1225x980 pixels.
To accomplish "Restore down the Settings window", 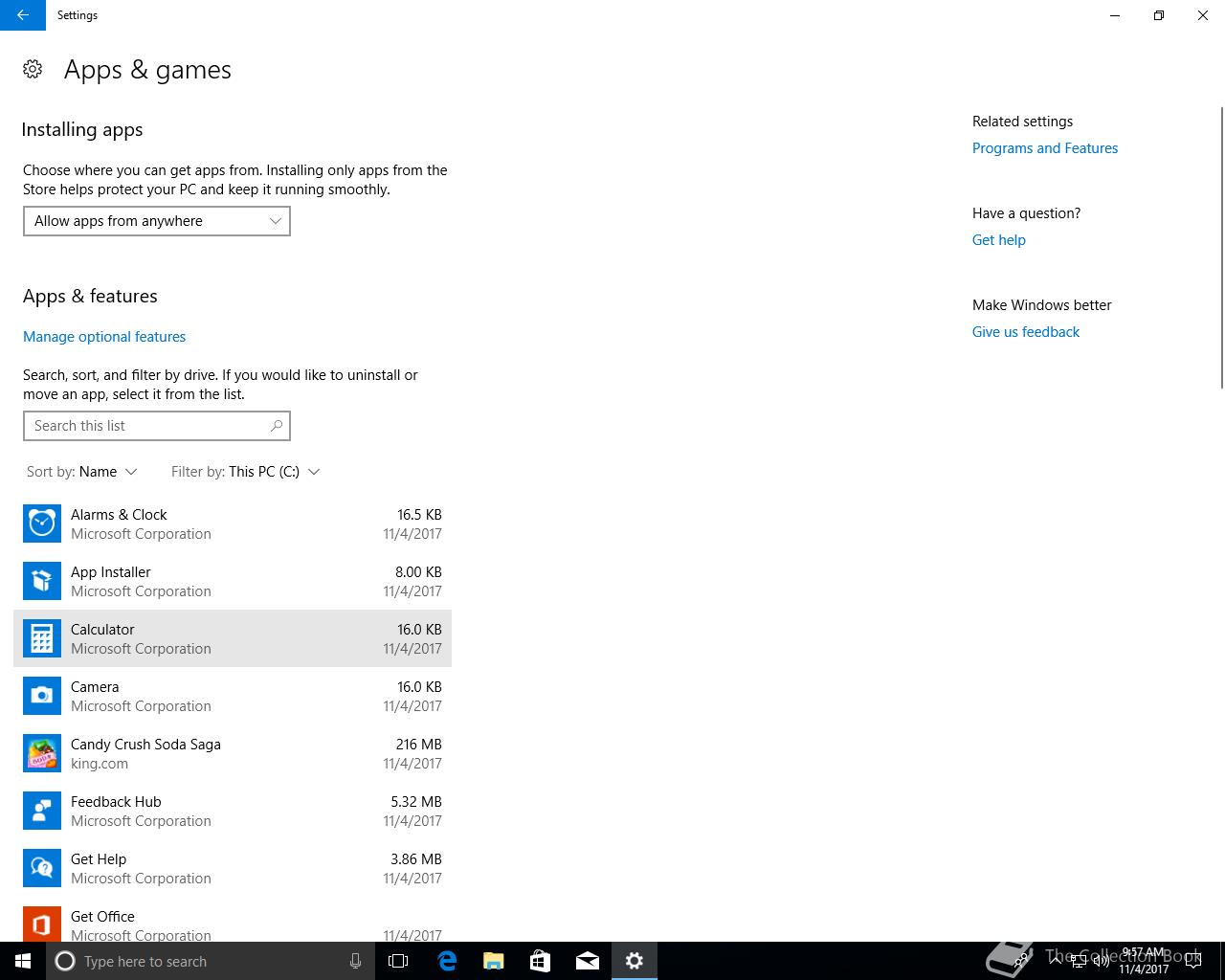I will (1159, 15).
